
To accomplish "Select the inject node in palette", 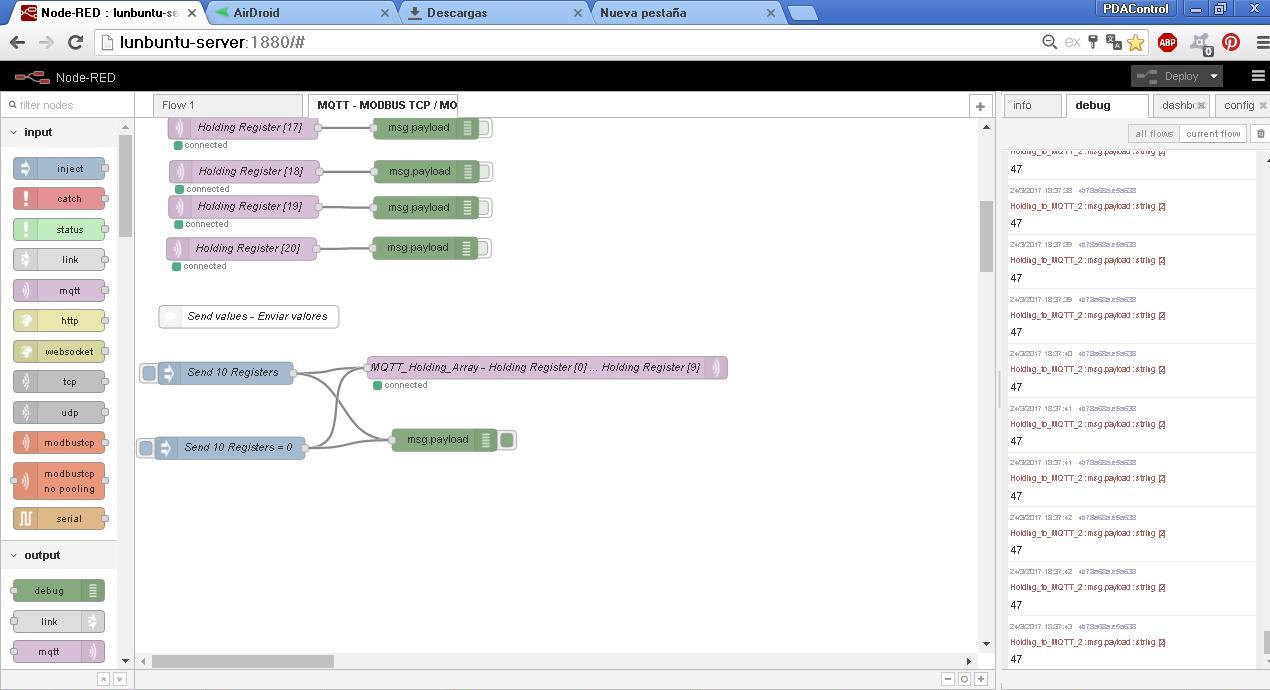I will coord(59,169).
